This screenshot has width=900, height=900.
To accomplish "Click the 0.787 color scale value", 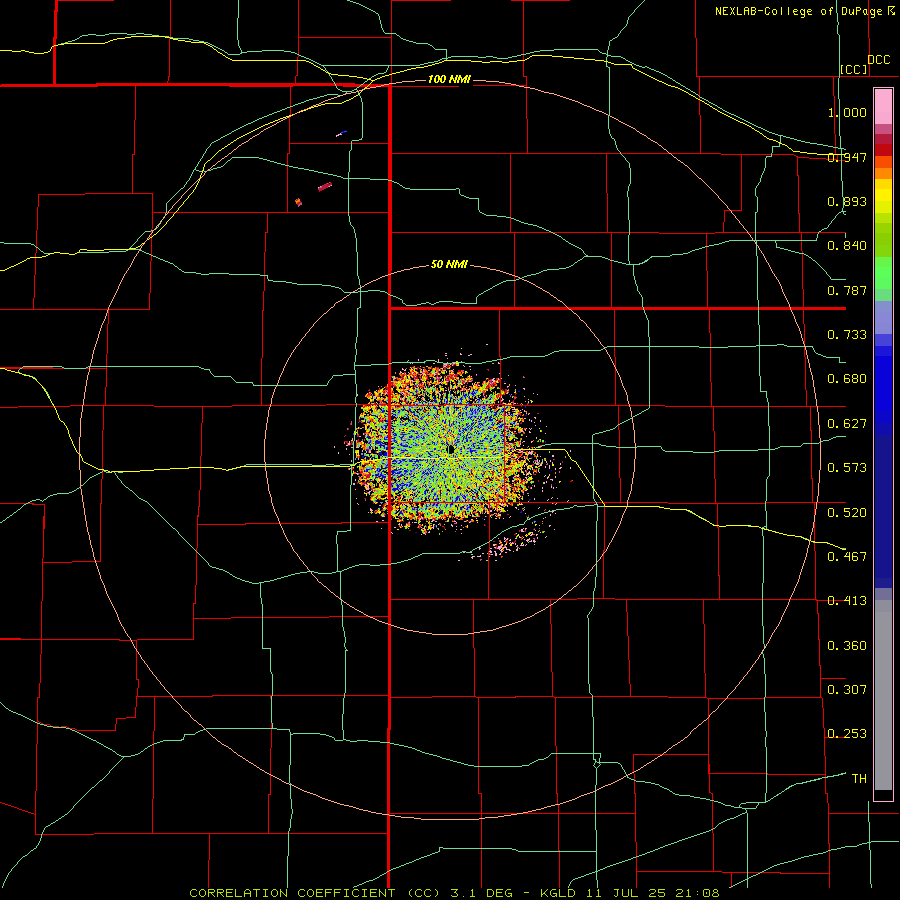I will coord(847,290).
